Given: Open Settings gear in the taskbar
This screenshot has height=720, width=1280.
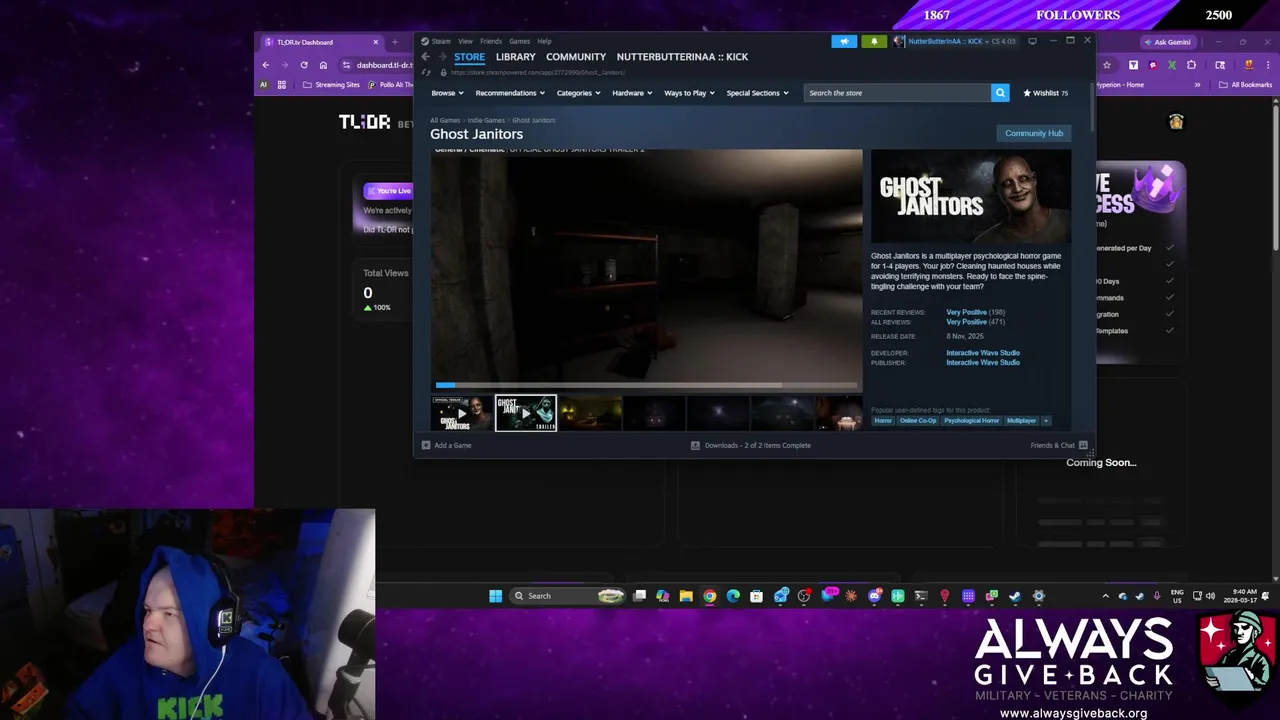Looking at the screenshot, I should [1038, 596].
